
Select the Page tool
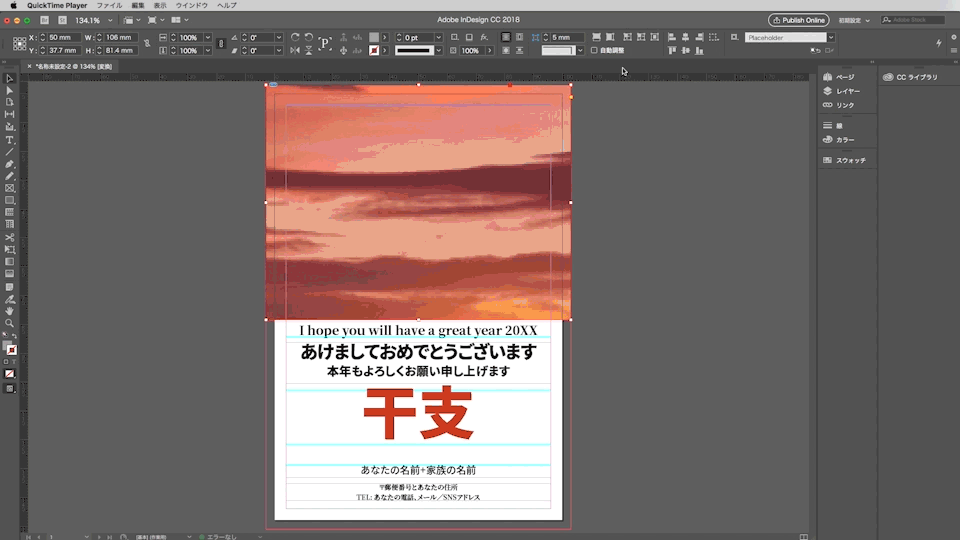pos(9,102)
